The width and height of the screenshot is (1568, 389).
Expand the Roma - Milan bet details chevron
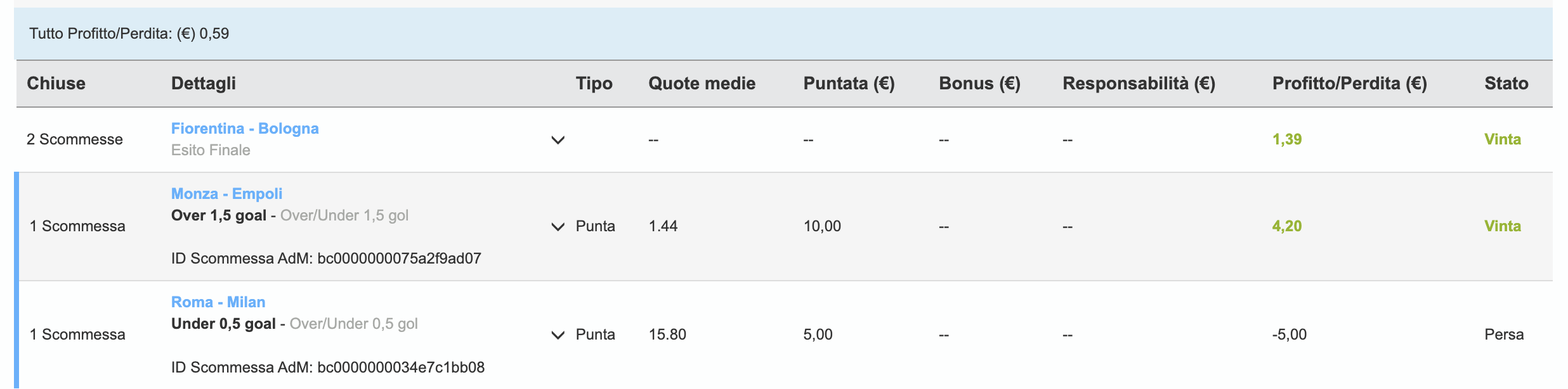558,335
